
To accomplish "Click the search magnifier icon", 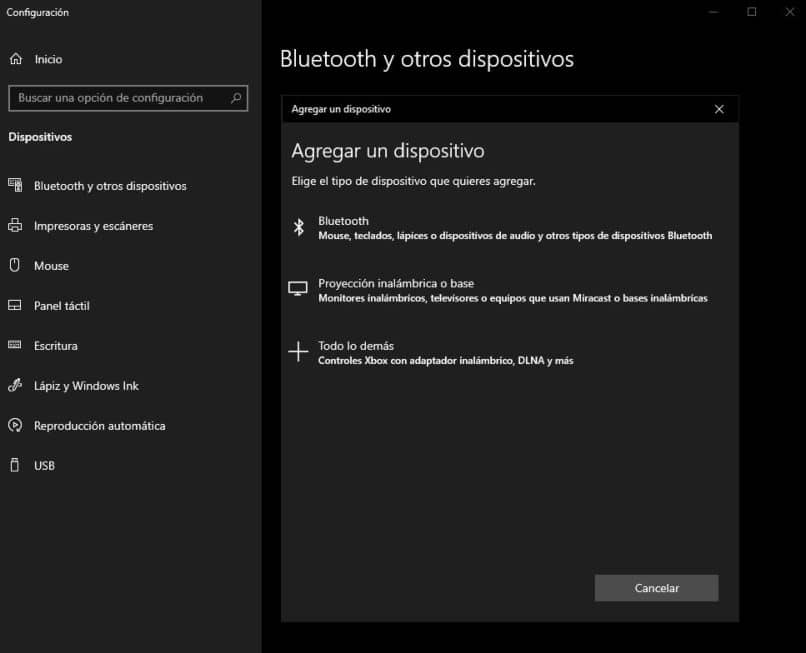I will click(x=235, y=98).
